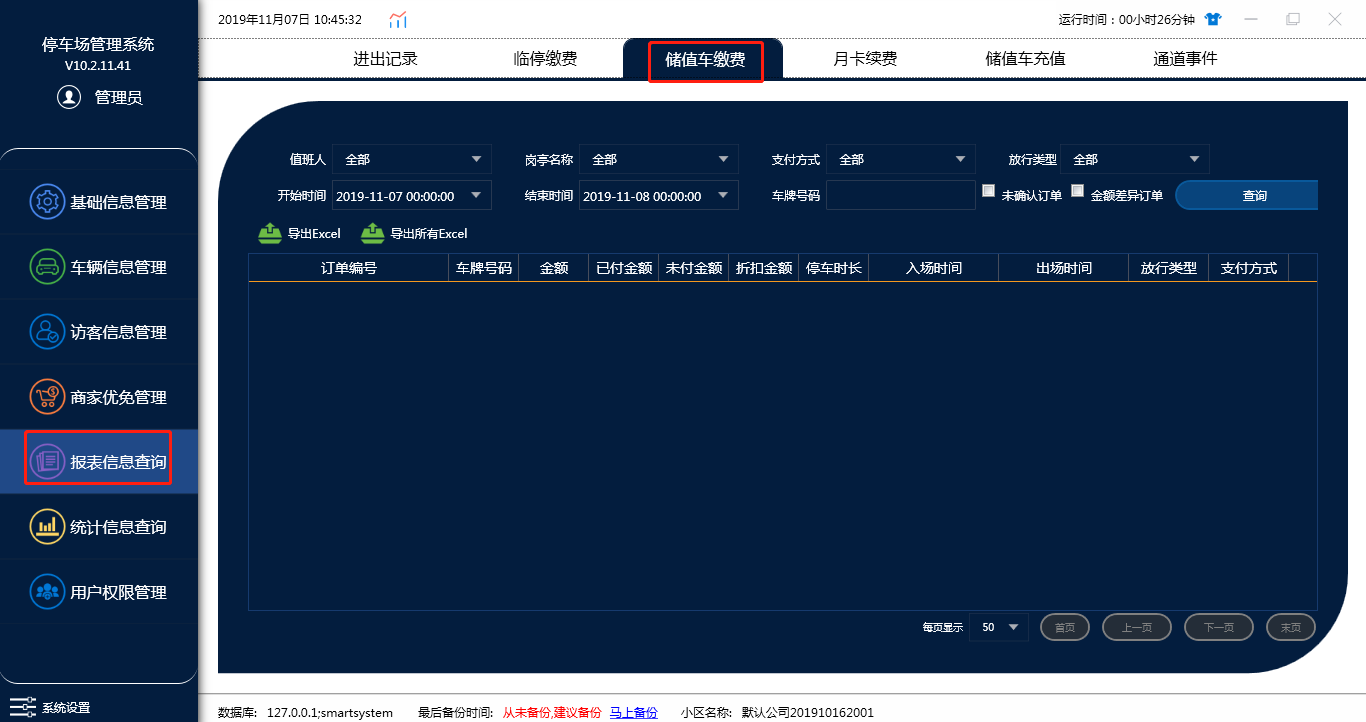Image resolution: width=1366 pixels, height=722 pixels.
Task: Click the 出场时间 column header
Action: [x=1064, y=268]
